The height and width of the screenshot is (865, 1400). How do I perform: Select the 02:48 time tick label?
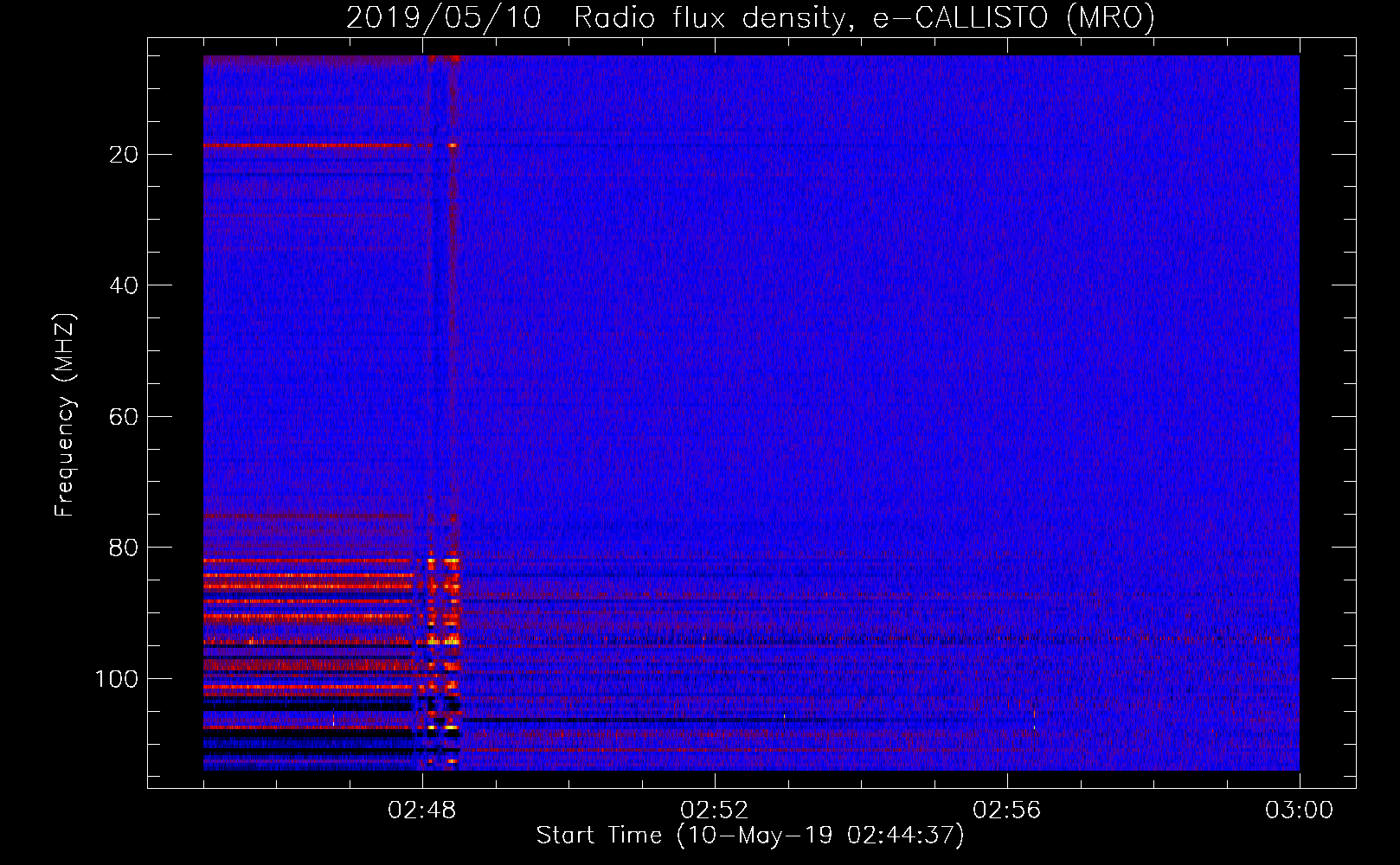[422, 811]
